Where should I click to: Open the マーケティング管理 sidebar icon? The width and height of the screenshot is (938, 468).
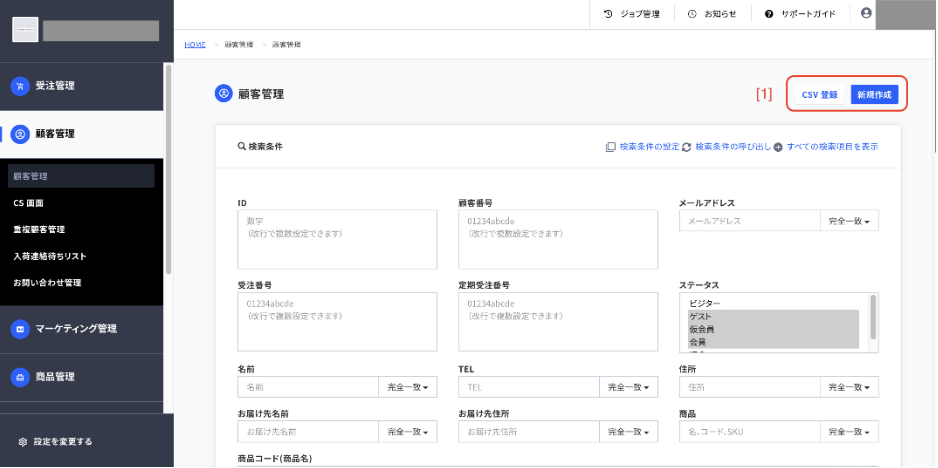tap(20, 329)
